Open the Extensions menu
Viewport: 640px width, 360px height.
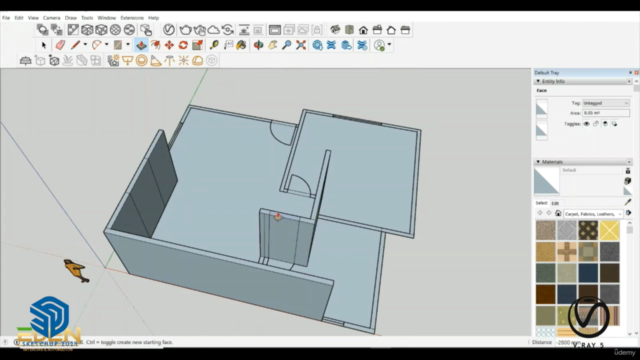click(x=132, y=18)
